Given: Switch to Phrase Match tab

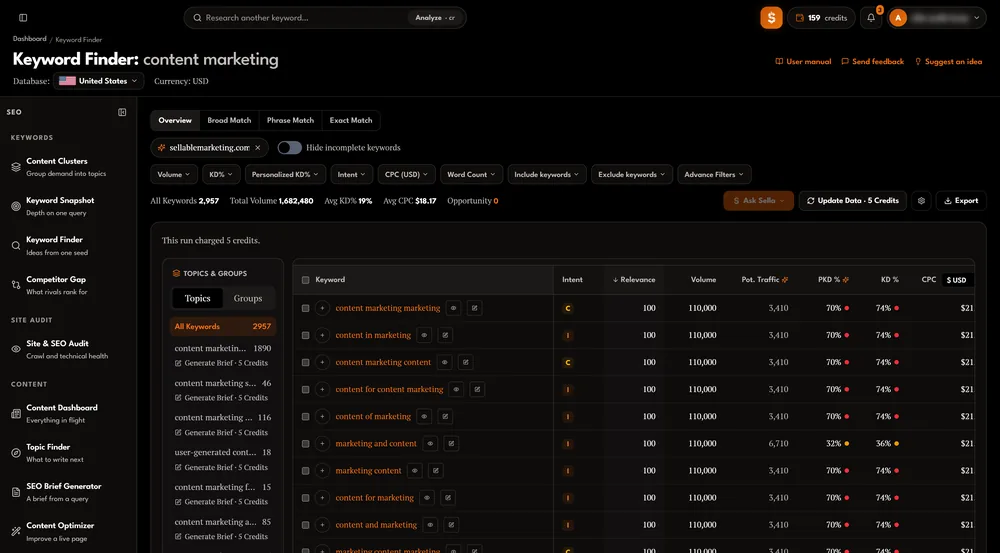Looking at the screenshot, I should click(290, 121).
